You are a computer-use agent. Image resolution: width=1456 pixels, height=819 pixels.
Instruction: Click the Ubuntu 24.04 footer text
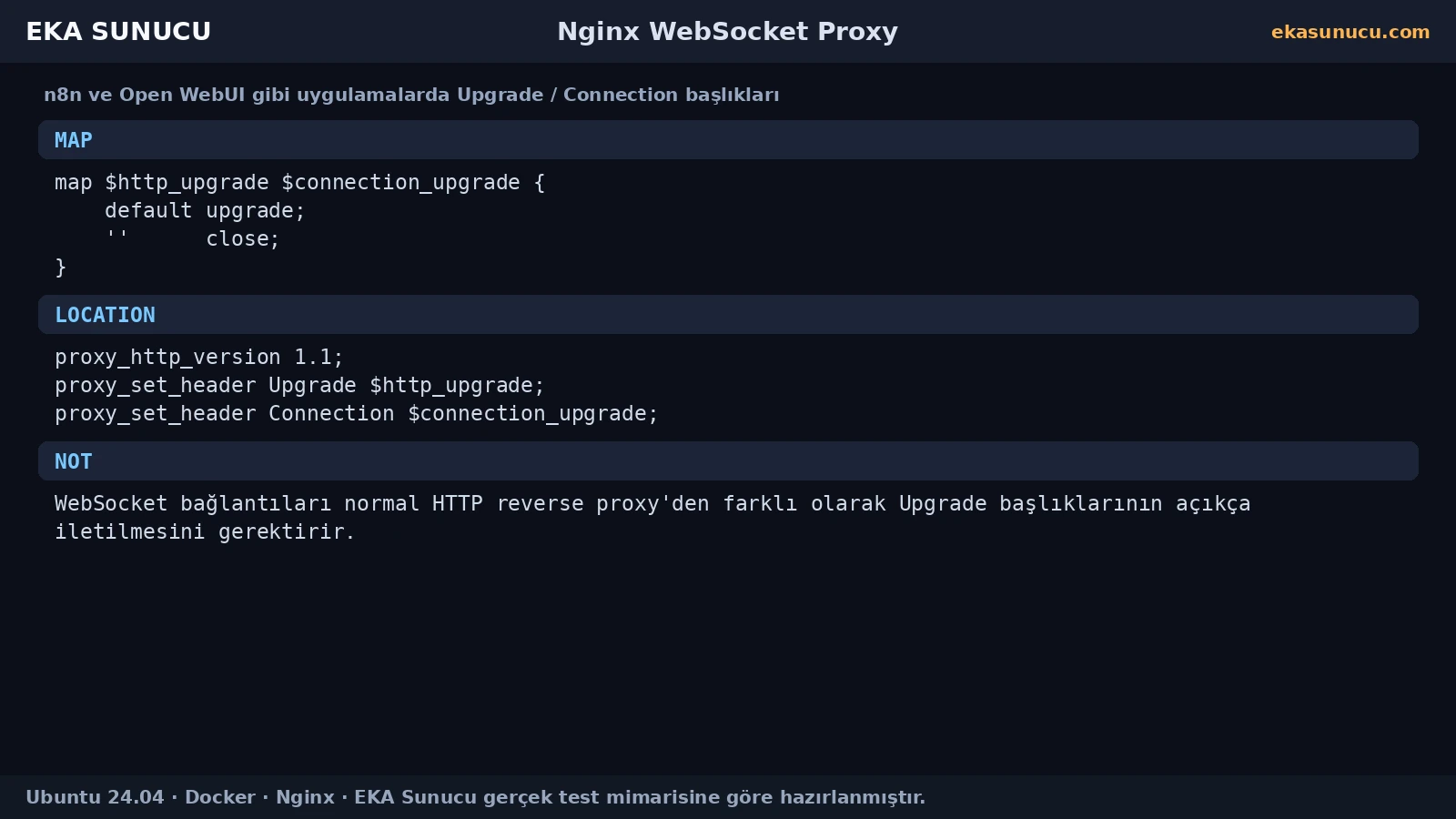(x=95, y=797)
